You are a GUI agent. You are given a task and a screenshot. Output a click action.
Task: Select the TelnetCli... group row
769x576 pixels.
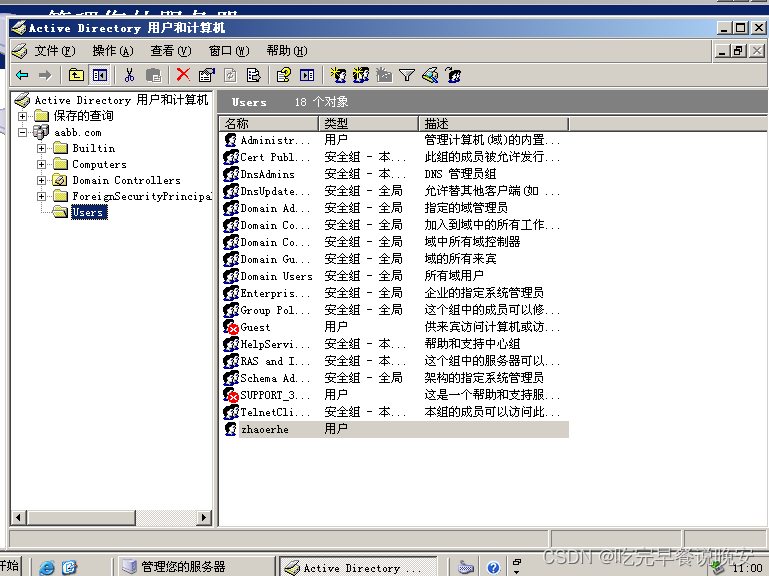pyautogui.click(x=394, y=412)
